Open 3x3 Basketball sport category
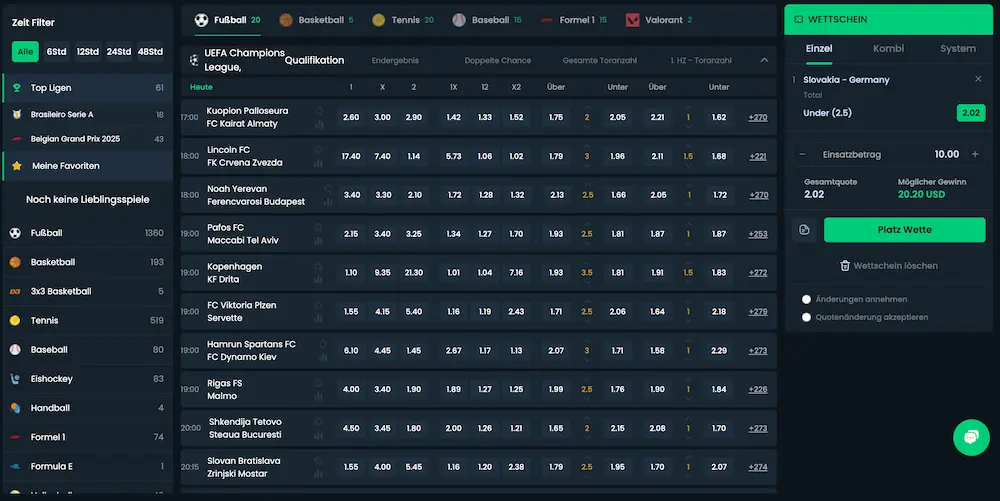The image size is (1000, 501). tap(87, 291)
